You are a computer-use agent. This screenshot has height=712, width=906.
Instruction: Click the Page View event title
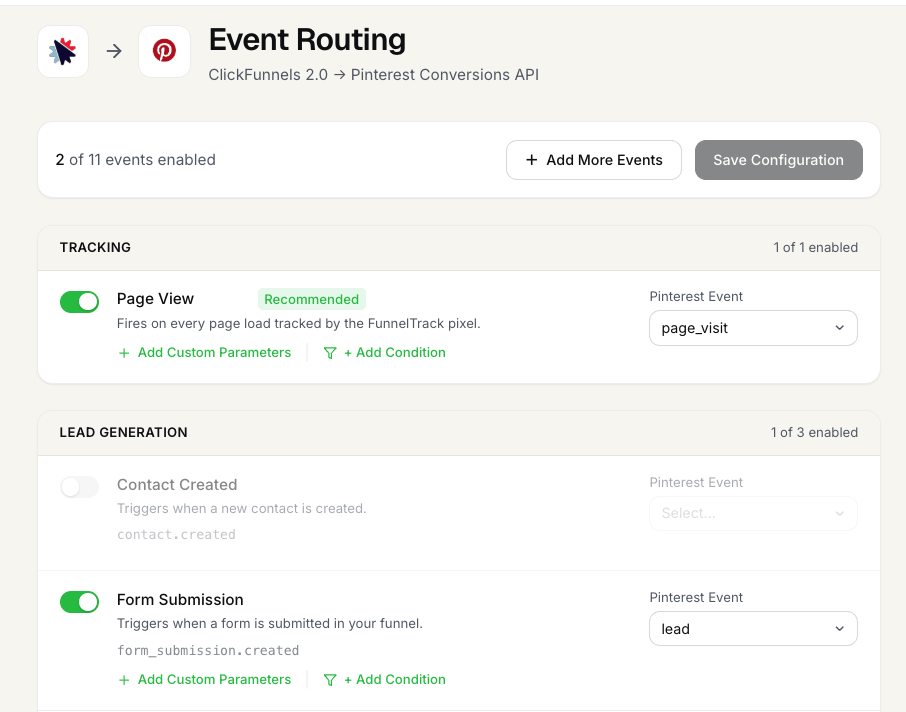155,299
